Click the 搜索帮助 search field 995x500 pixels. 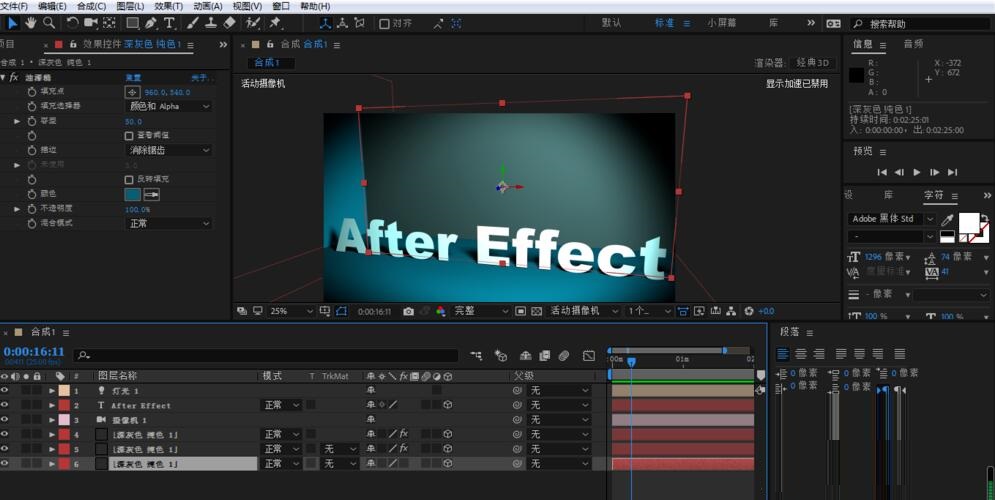point(922,24)
